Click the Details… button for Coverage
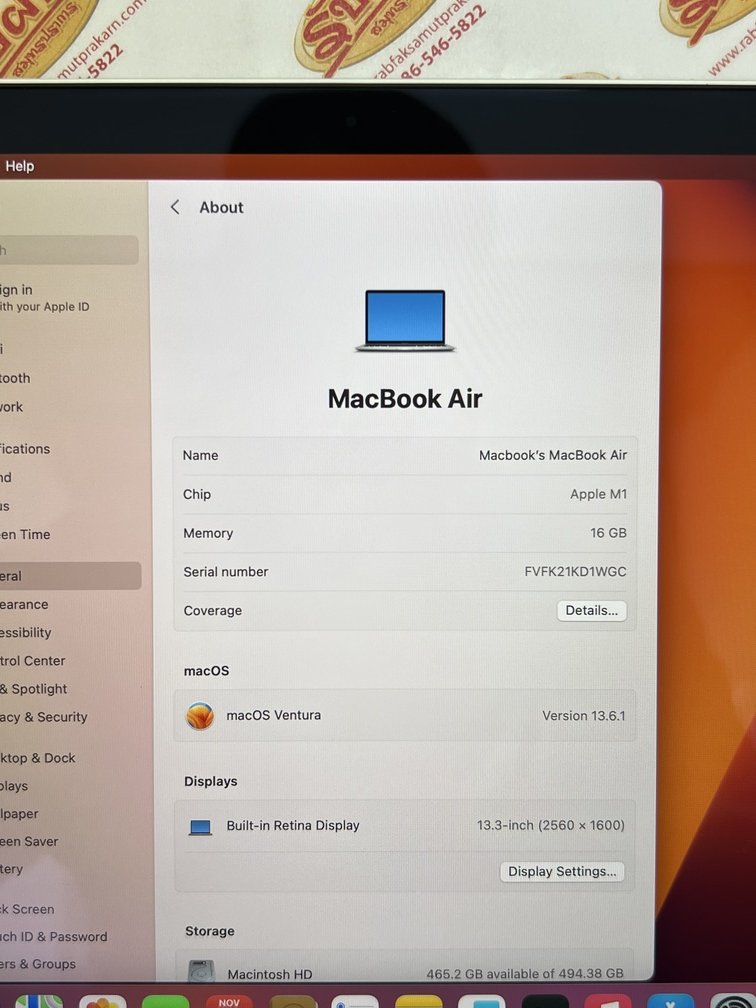This screenshot has width=756, height=1008. [591, 611]
